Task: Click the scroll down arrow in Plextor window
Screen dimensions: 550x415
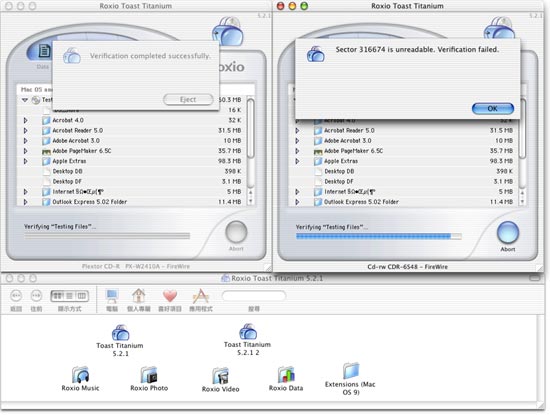Action: (x=250, y=201)
